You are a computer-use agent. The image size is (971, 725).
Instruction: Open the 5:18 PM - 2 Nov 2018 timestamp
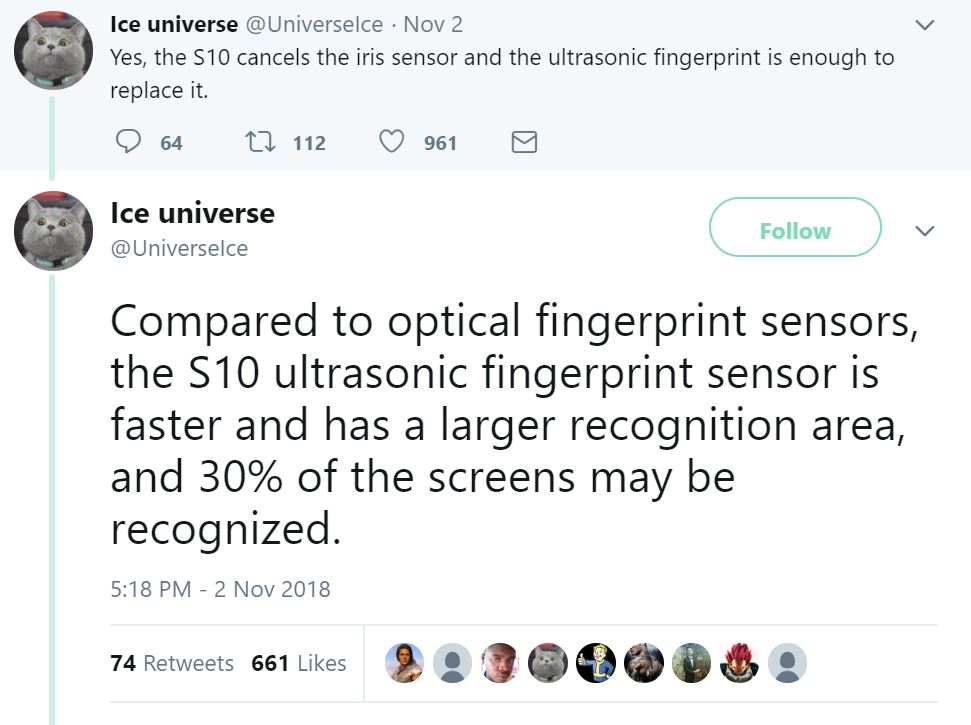click(x=220, y=589)
